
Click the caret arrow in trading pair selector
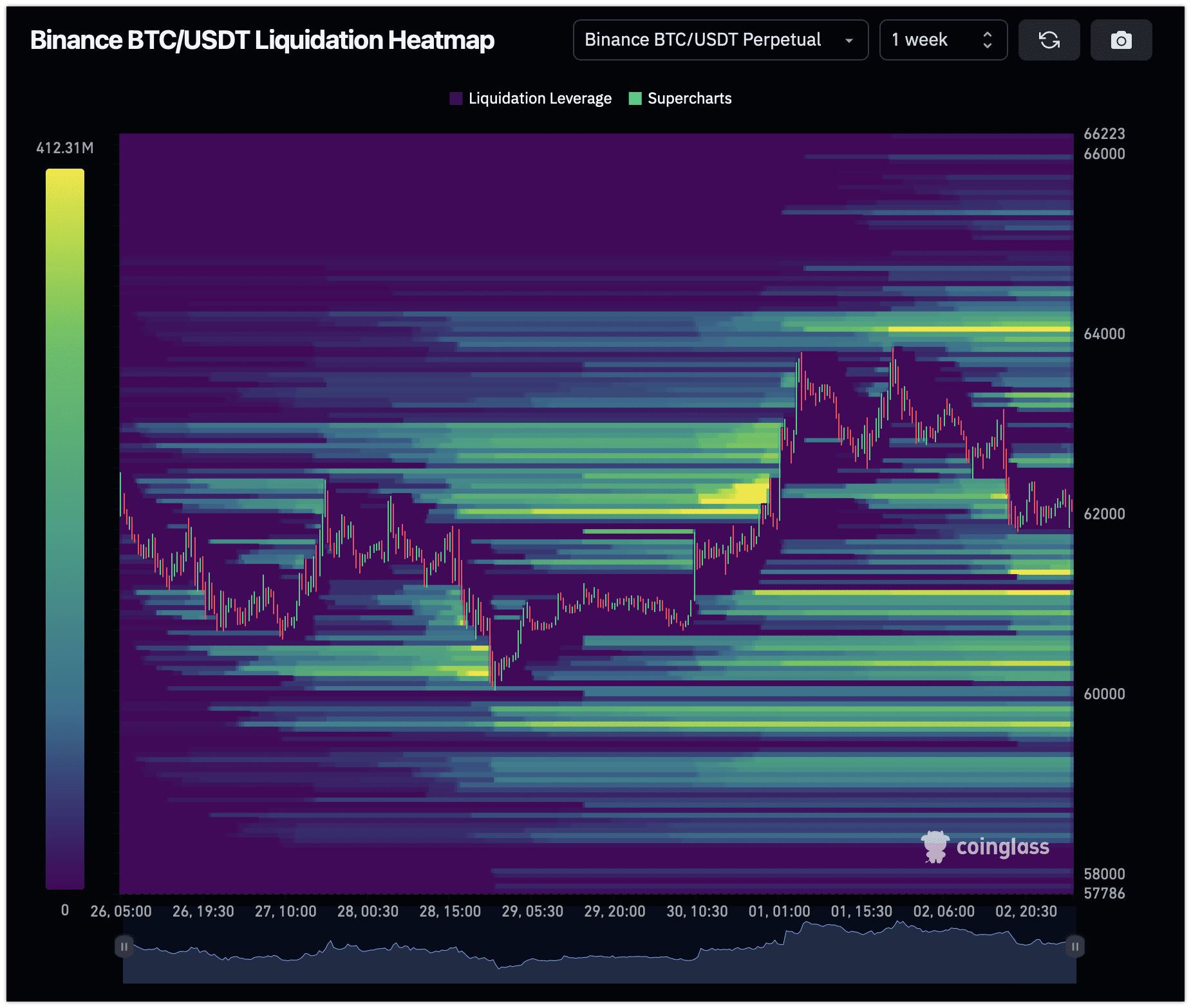(x=849, y=41)
